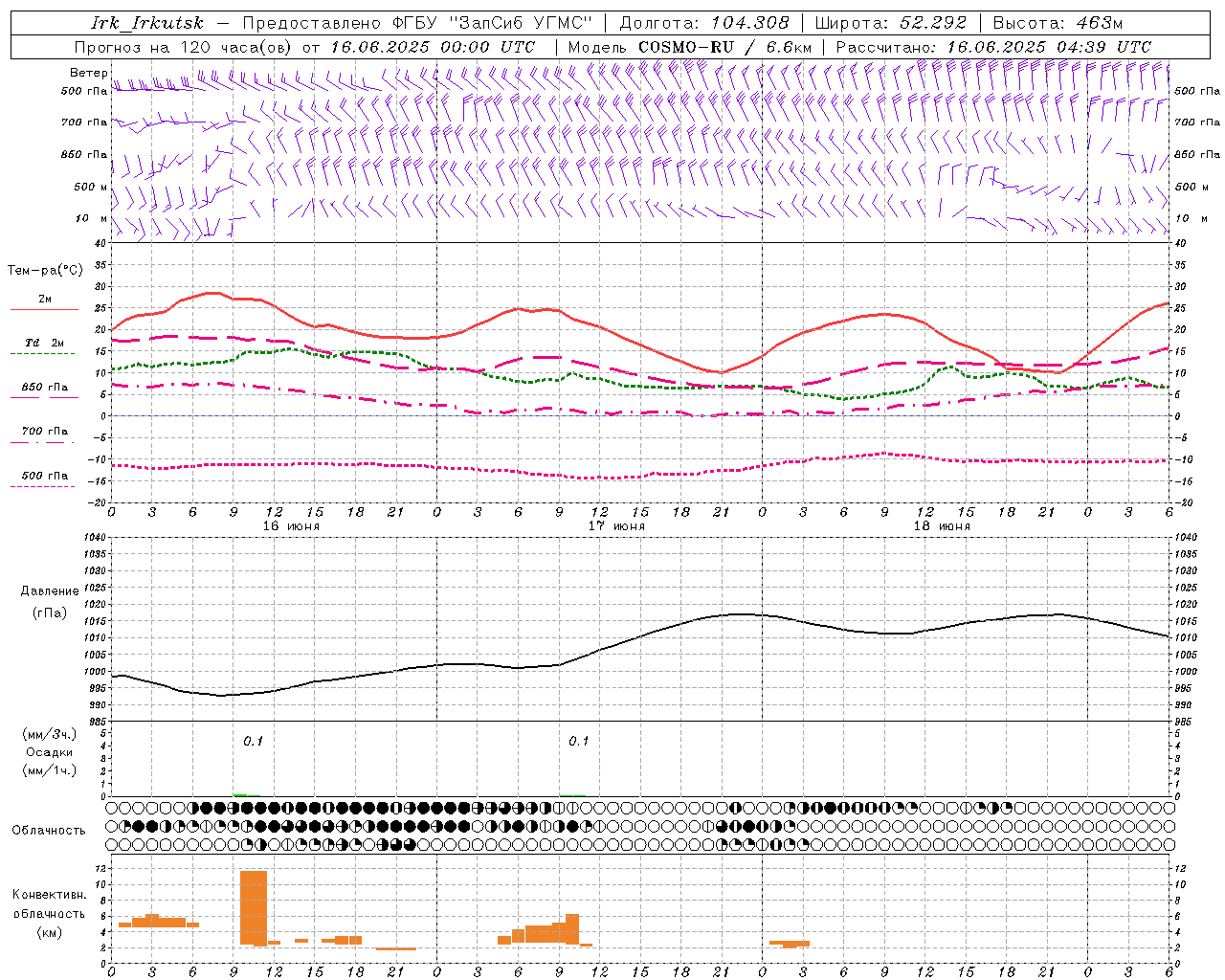This screenshot has width=1225, height=980.
Task: Click the "Давление" pressure panel label
Action: 50,591
